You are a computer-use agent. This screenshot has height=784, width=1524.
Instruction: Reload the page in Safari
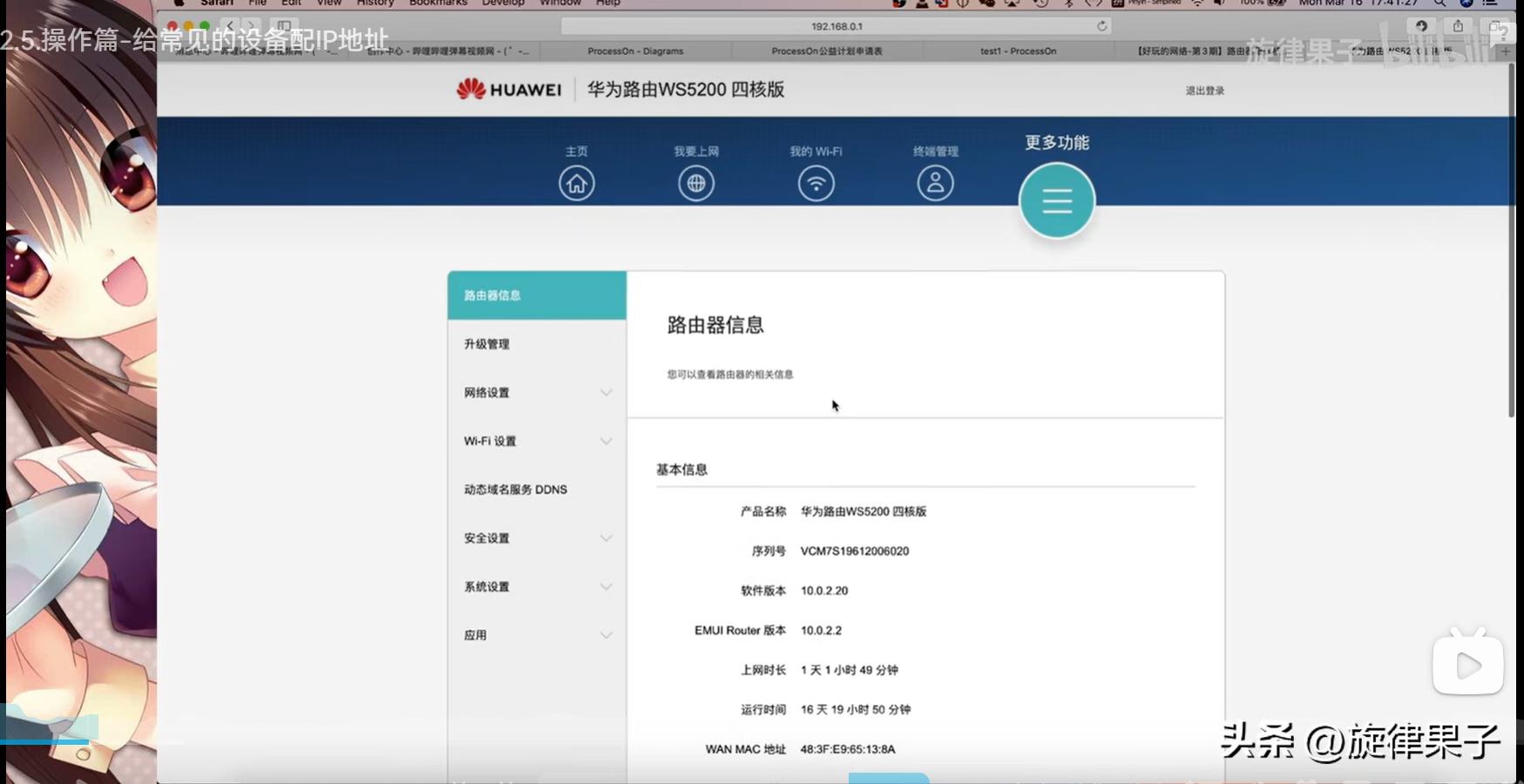coord(1100,25)
